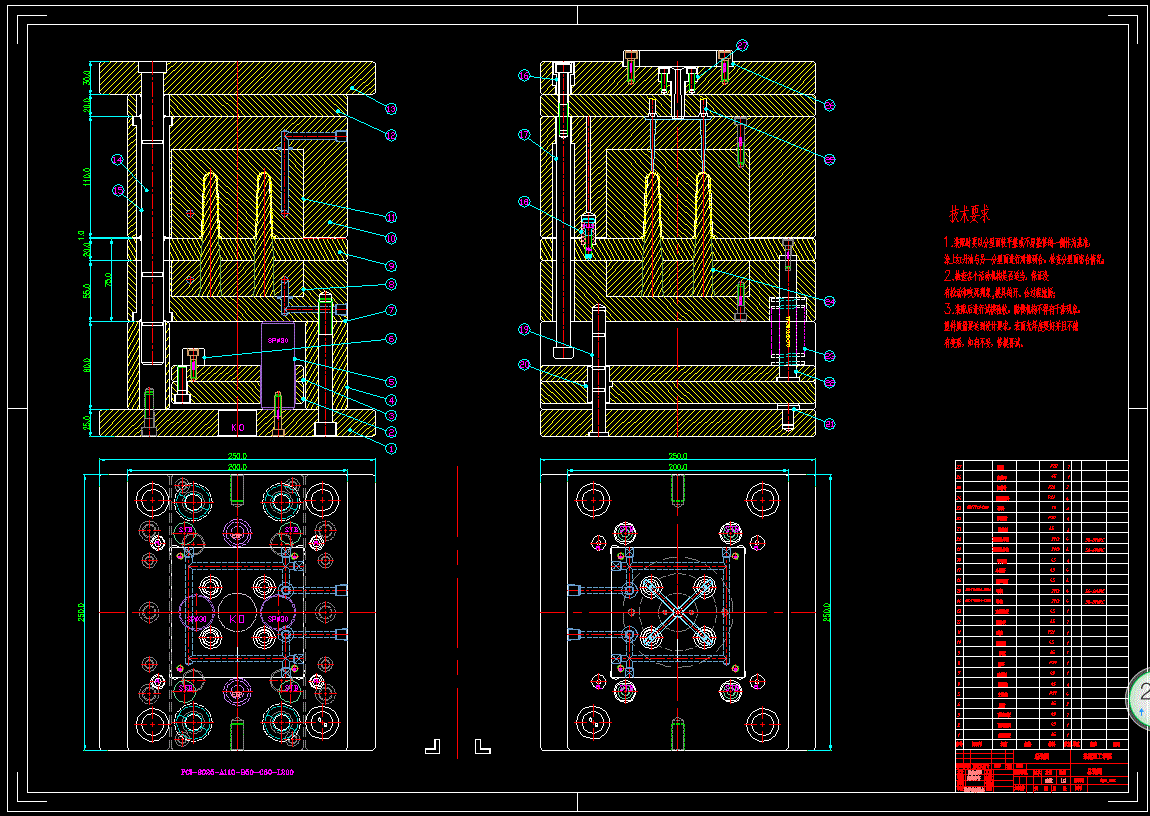
Task: Select part balloon number 20
Action: [x=524, y=364]
